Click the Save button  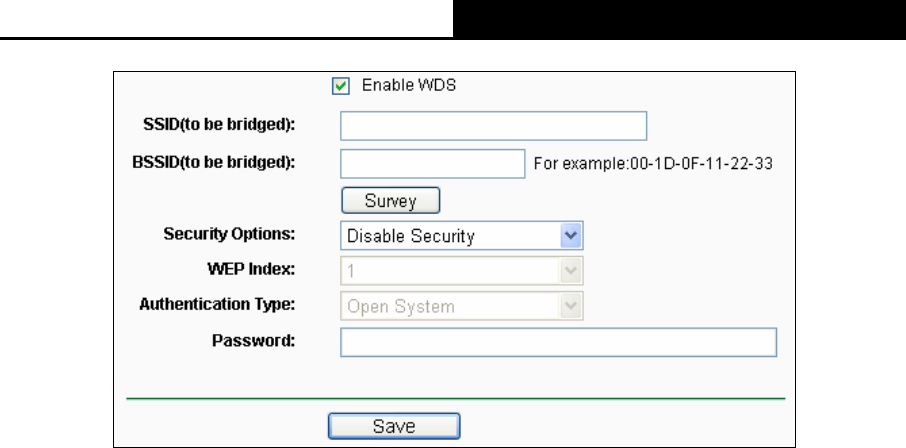point(394,426)
